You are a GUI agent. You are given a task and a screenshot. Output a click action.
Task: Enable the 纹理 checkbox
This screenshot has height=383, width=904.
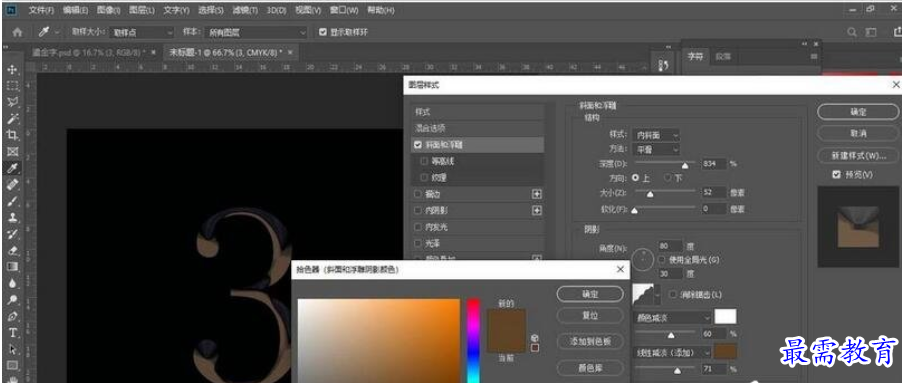[x=425, y=178]
